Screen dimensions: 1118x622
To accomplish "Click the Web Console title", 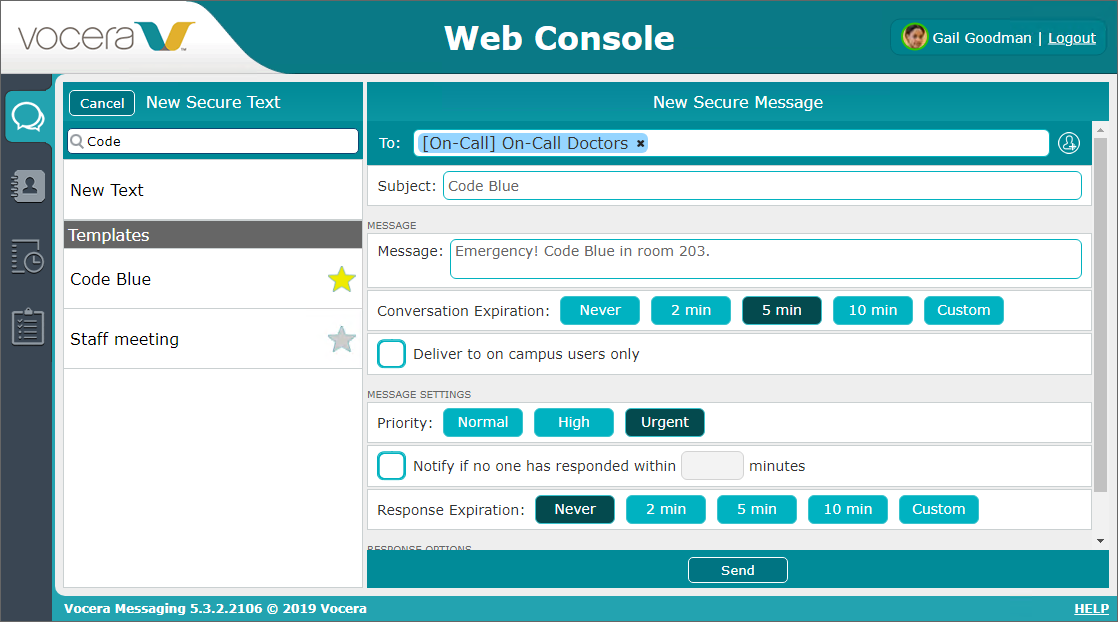I will (559, 38).
